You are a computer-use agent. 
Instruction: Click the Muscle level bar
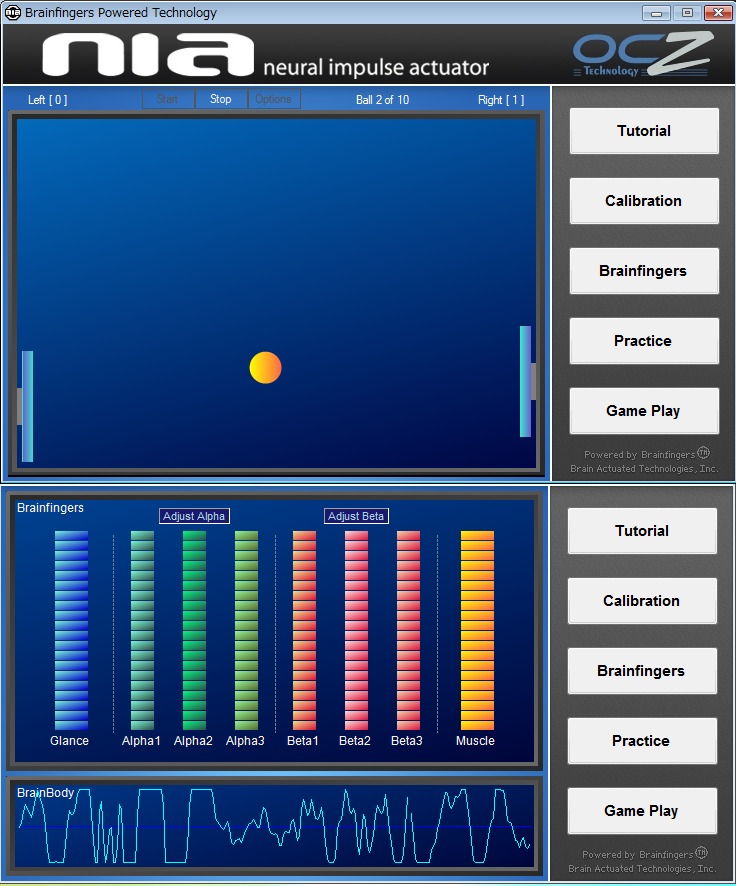477,630
